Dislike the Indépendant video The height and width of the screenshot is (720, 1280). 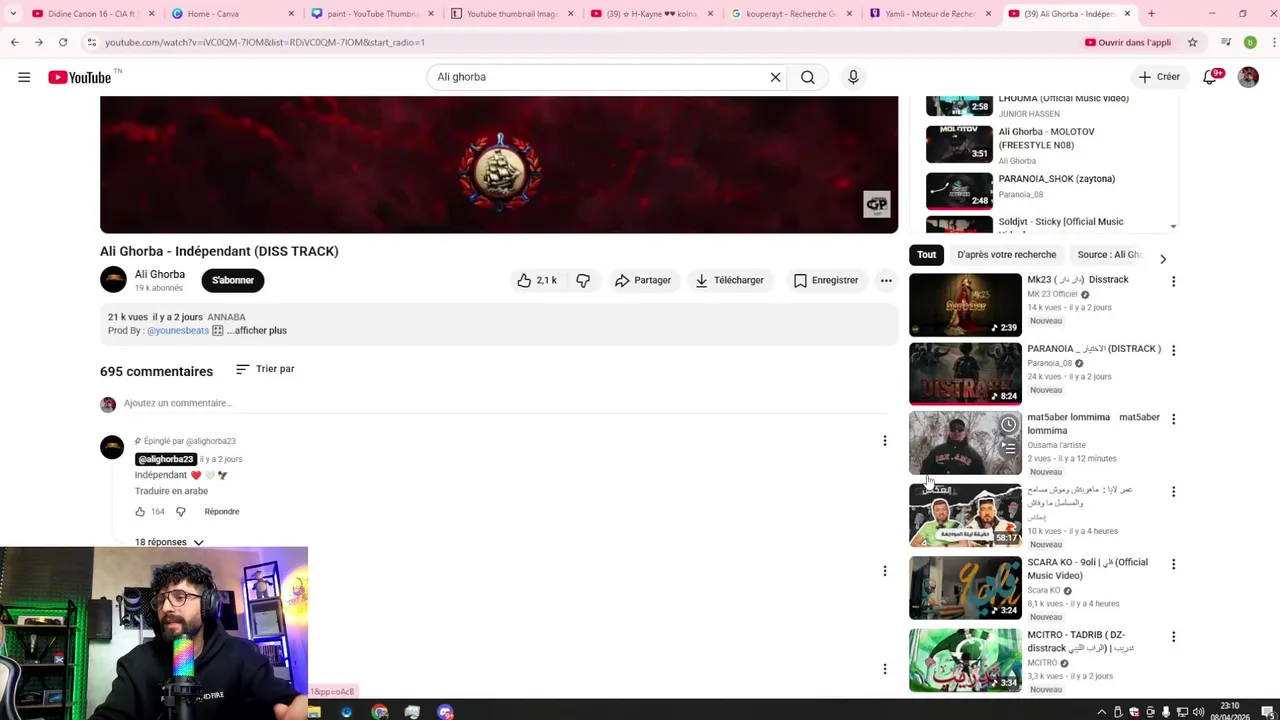tap(583, 280)
